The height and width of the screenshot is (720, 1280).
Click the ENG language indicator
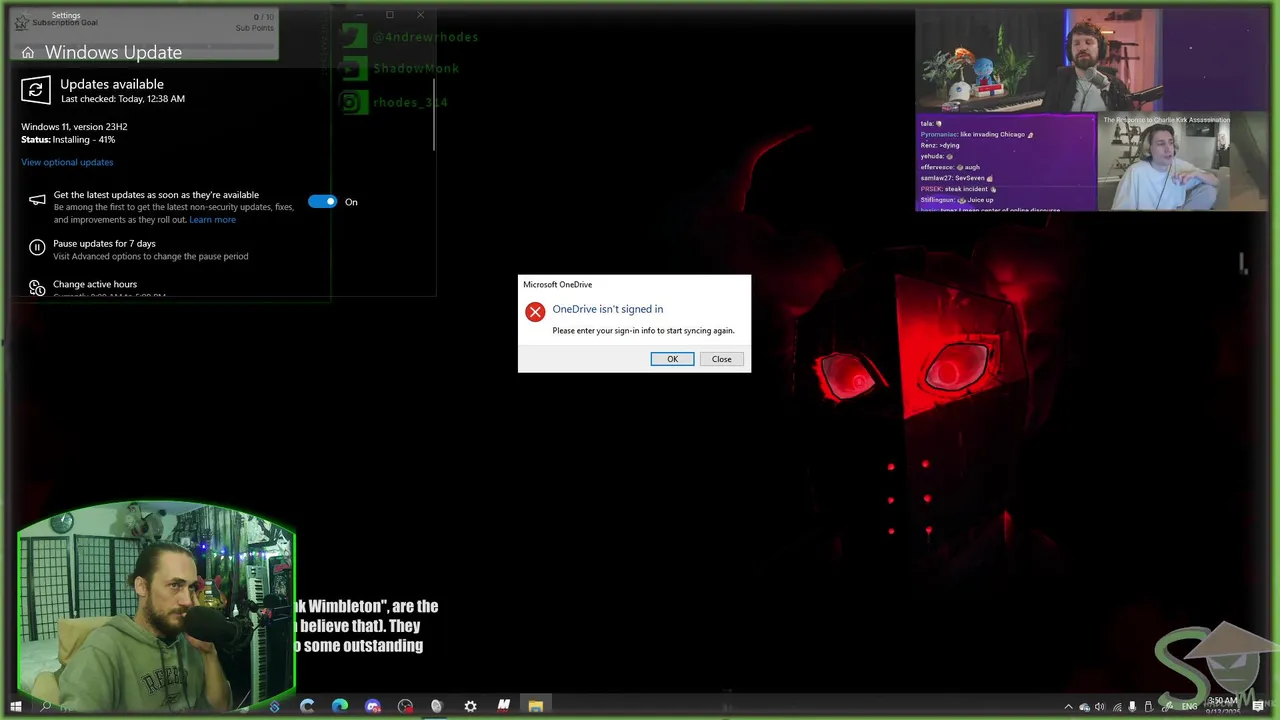point(1189,707)
